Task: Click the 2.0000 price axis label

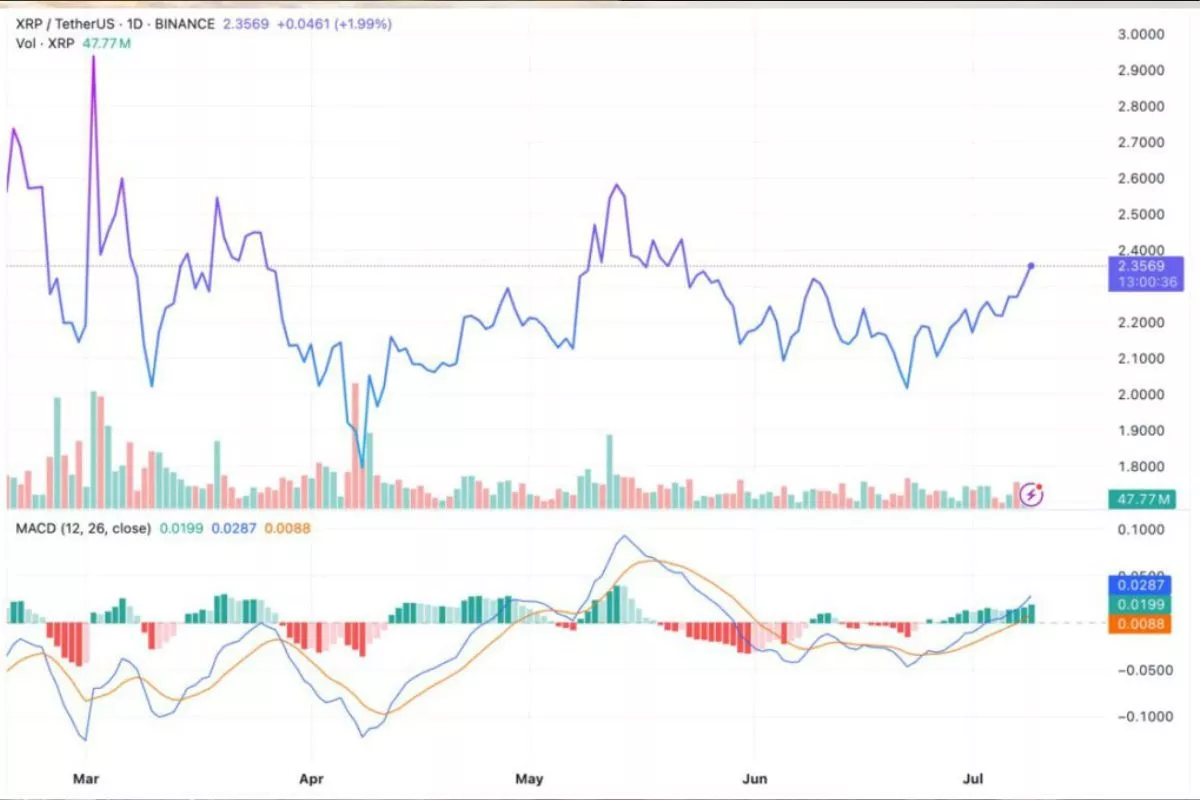Action: pos(1143,394)
